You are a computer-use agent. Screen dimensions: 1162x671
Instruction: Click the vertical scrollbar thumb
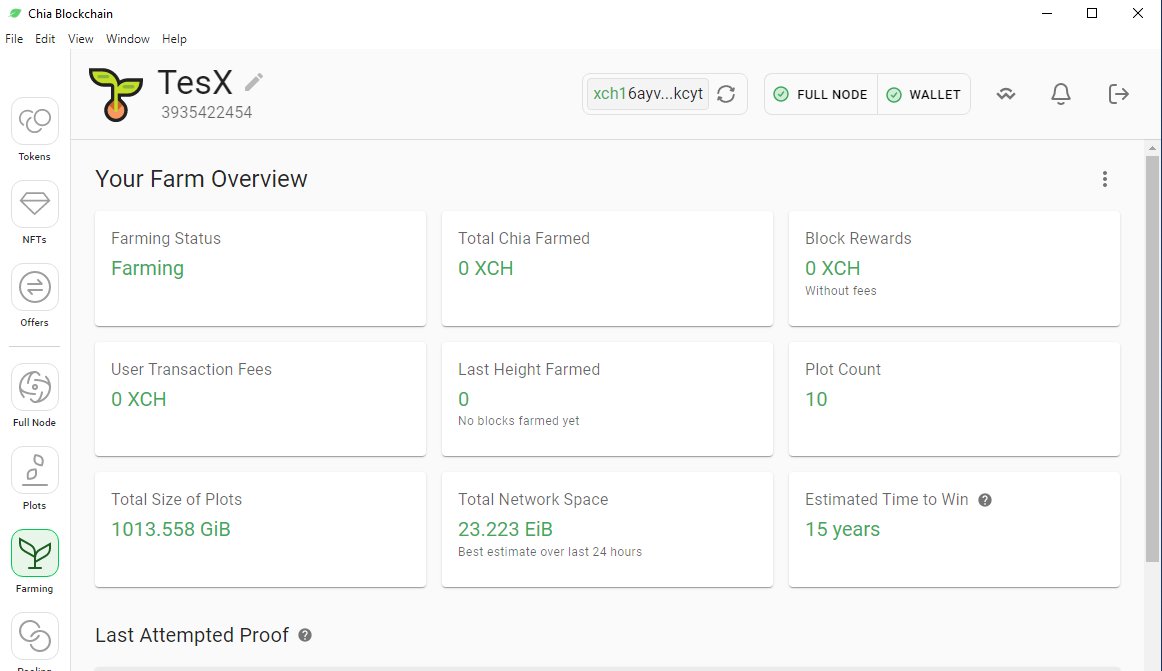pyautogui.click(x=1152, y=358)
